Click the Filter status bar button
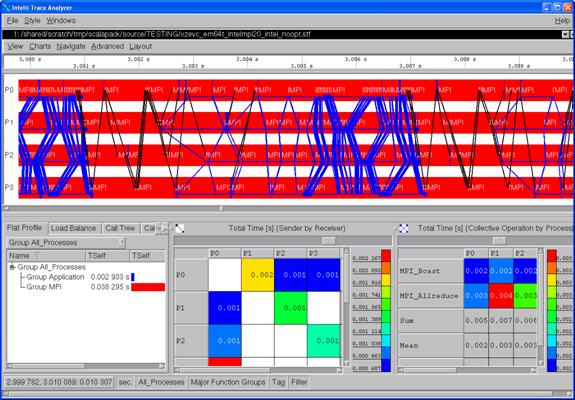This screenshot has height=400, width=575. click(x=299, y=382)
